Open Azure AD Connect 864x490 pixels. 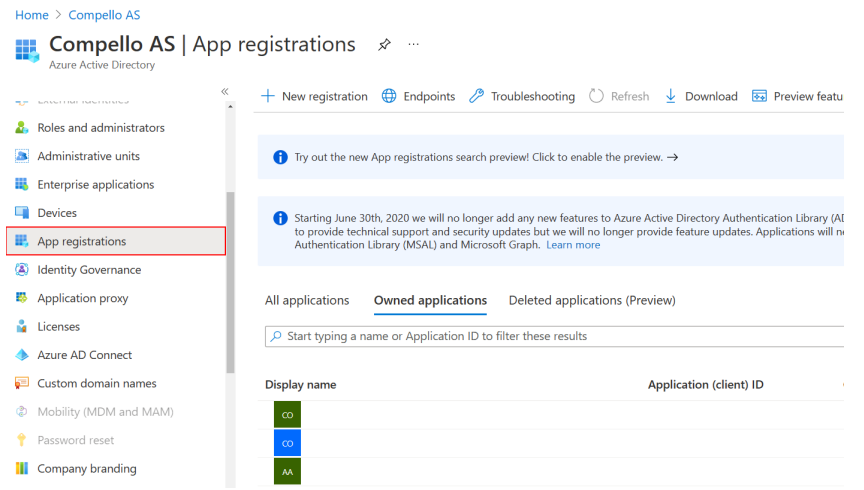(x=85, y=355)
